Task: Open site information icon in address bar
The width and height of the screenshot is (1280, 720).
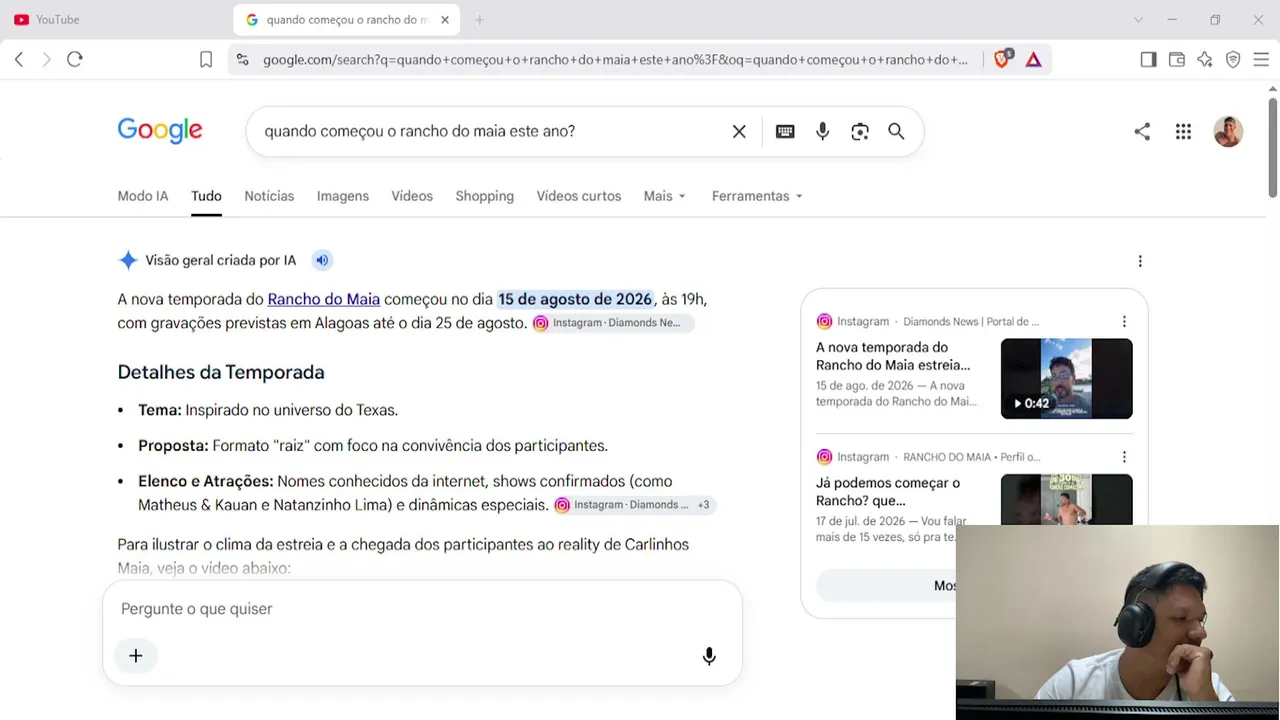Action: pos(242,60)
